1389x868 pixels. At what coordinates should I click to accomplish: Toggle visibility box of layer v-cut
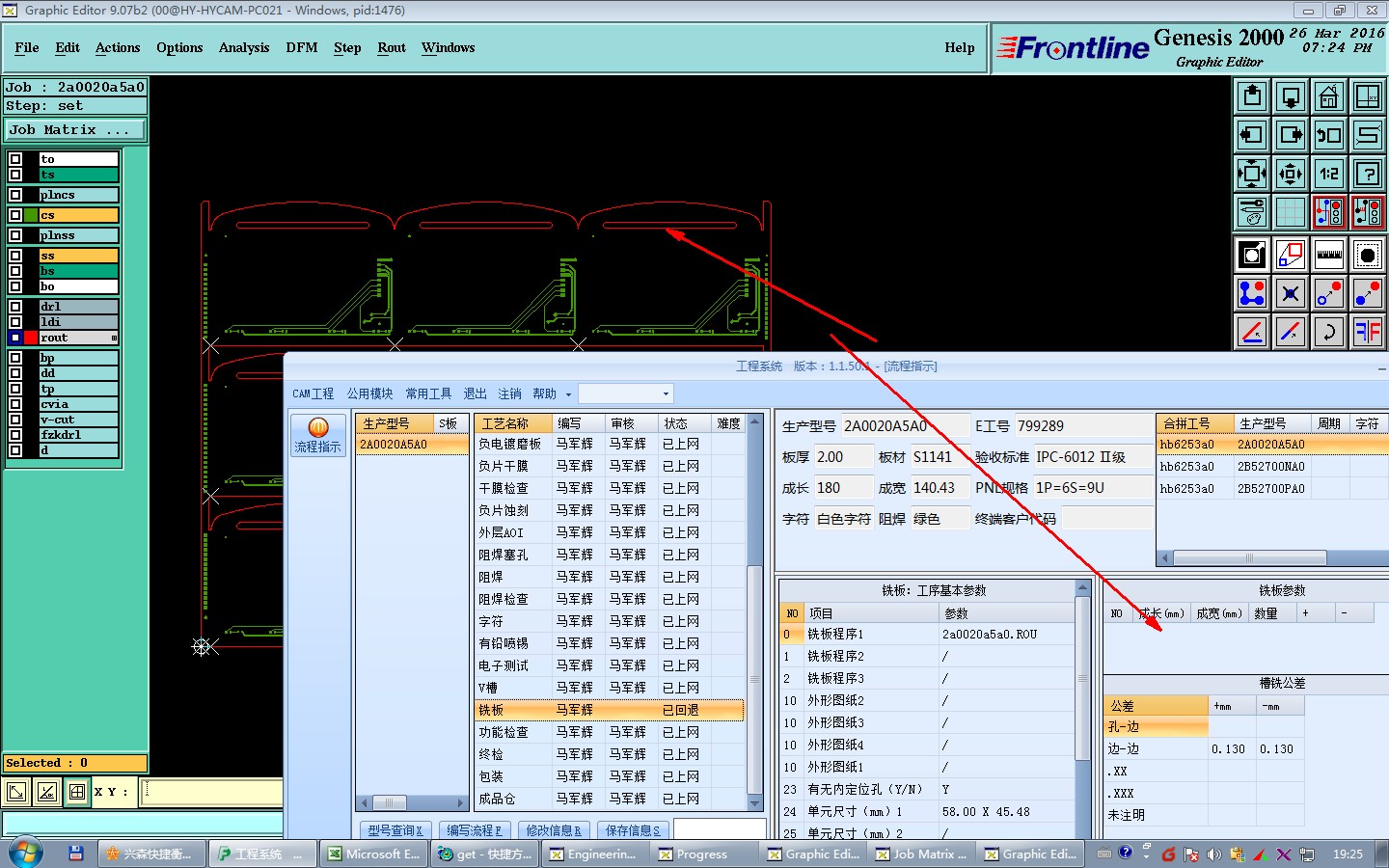click(15, 420)
